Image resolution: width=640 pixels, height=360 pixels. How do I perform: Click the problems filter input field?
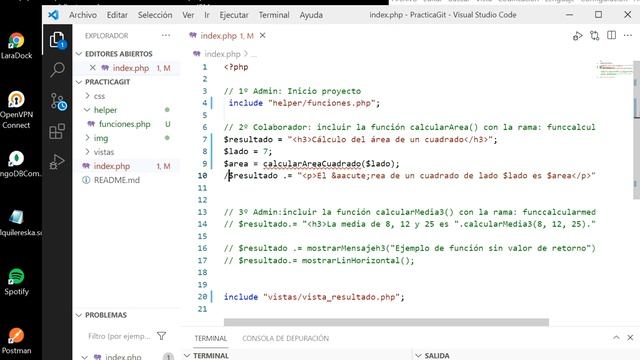tap(119, 336)
